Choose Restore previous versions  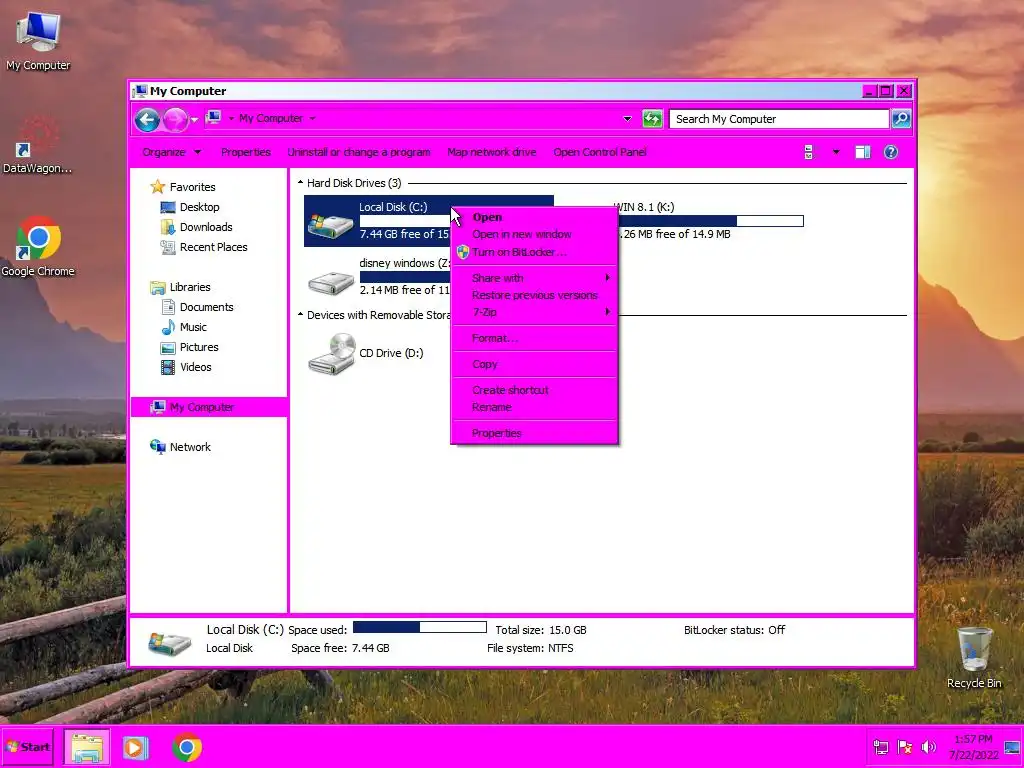point(534,295)
